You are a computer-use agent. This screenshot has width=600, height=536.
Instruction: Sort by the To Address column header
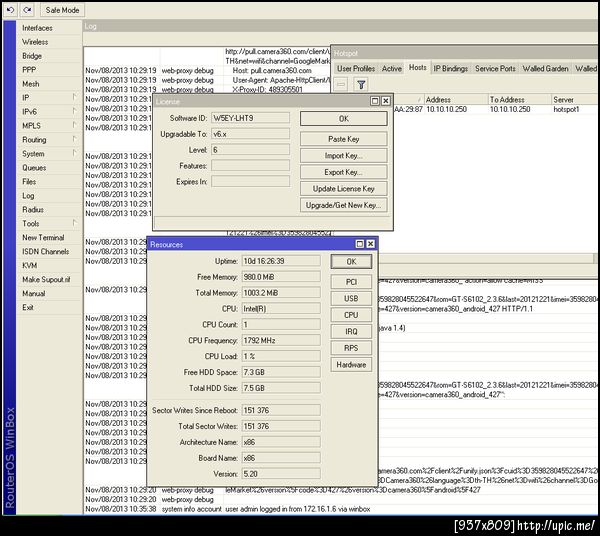(x=520, y=99)
